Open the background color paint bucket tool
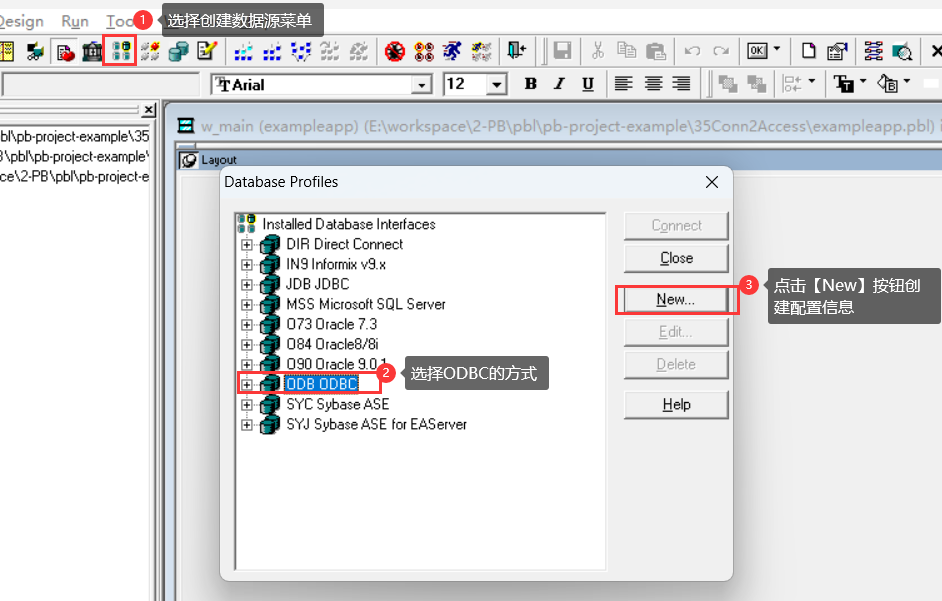This screenshot has width=942, height=601. point(888,84)
